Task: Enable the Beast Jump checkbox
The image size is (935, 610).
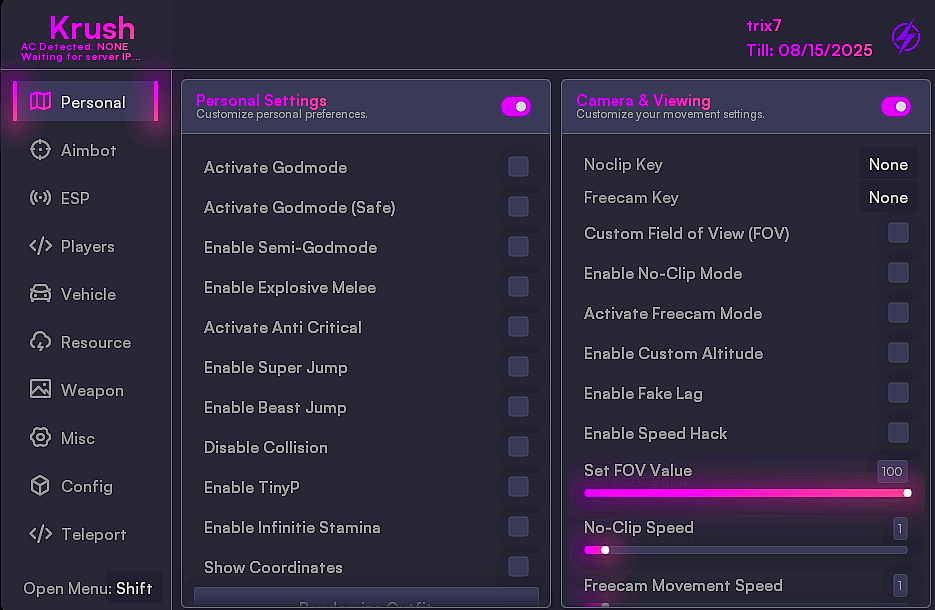Action: [x=518, y=407]
